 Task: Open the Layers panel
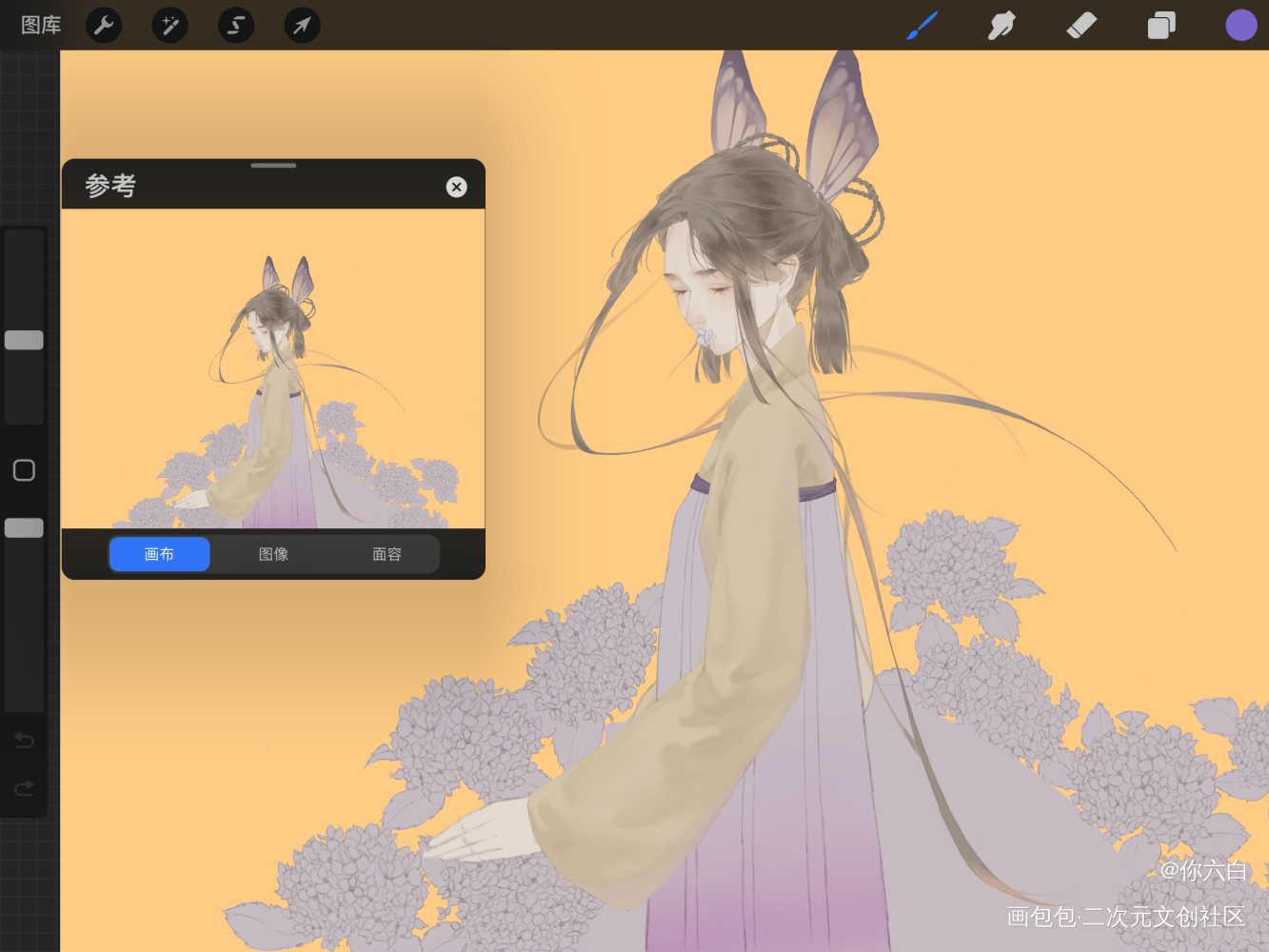click(1161, 25)
